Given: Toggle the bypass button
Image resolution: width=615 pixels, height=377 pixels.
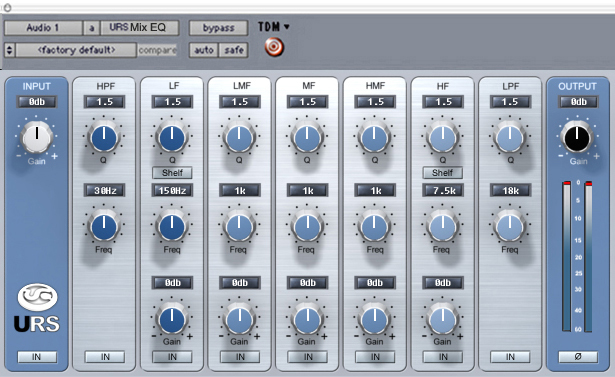Looking at the screenshot, I should click(218, 28).
